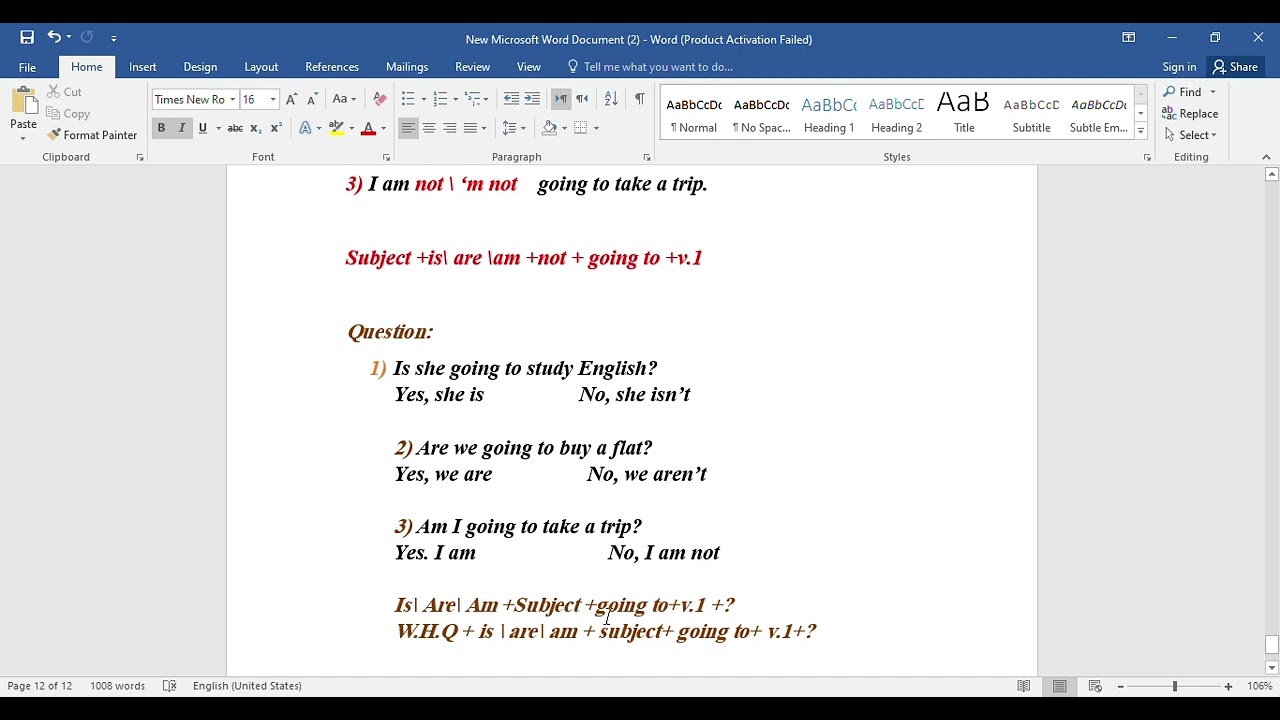Apply strikethrough formatting

pyautogui.click(x=235, y=128)
